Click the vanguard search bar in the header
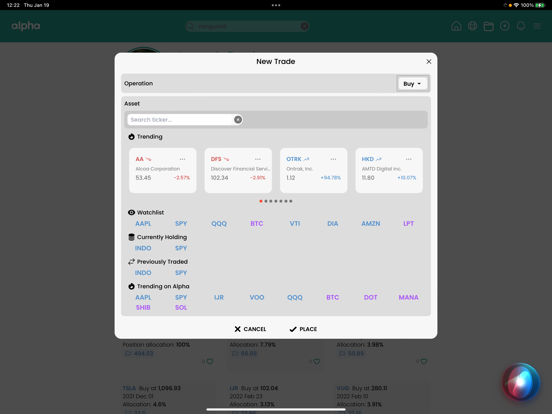This screenshot has width=552, height=414. (x=247, y=26)
